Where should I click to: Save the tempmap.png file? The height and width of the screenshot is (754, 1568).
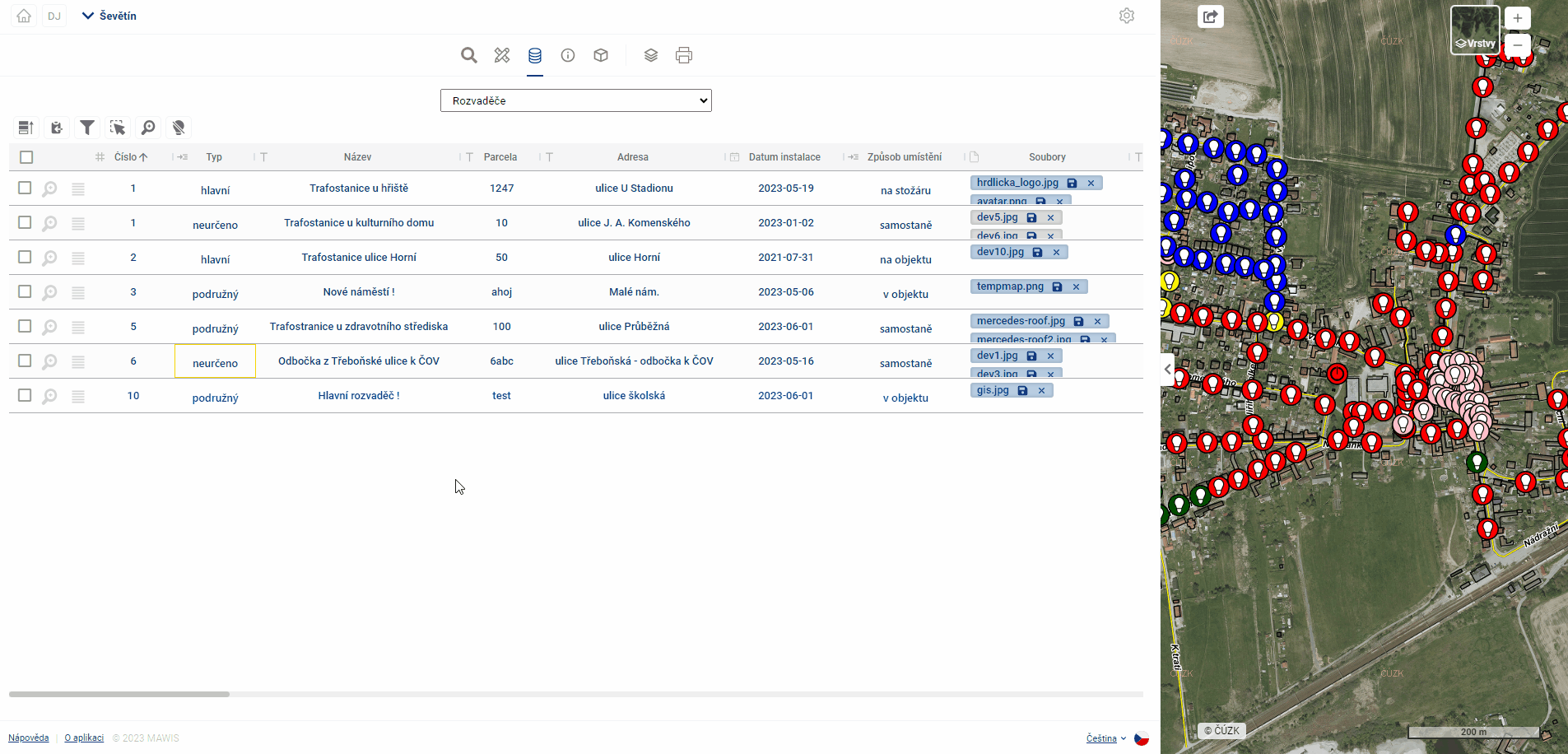[1057, 287]
